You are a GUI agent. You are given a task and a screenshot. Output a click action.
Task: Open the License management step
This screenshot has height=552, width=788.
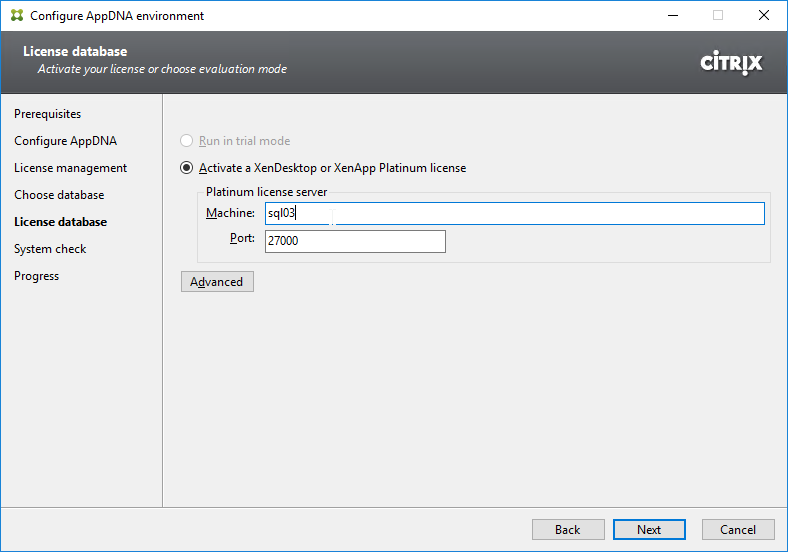coord(70,168)
